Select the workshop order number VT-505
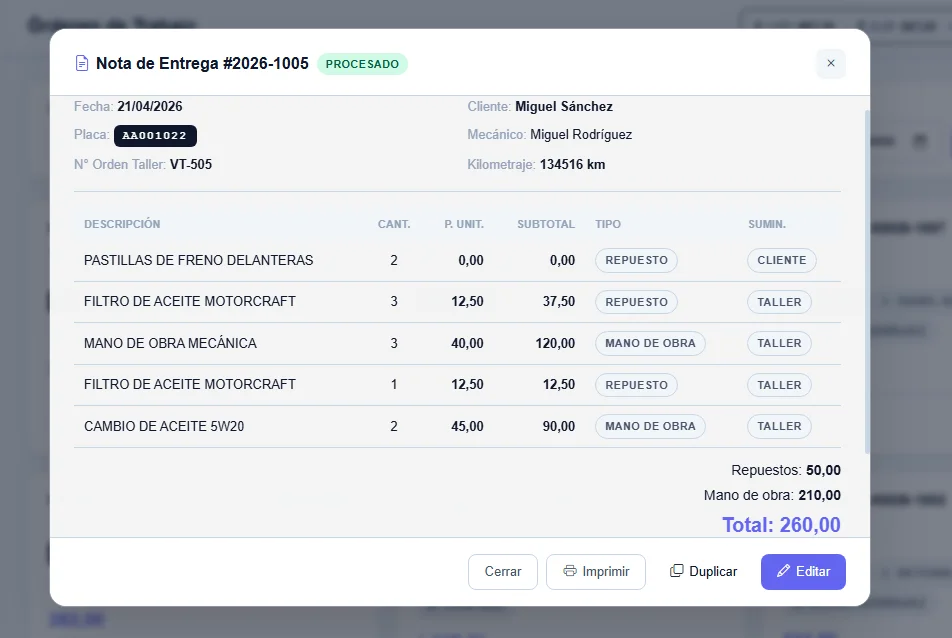Image resolution: width=952 pixels, height=638 pixels. (x=191, y=165)
